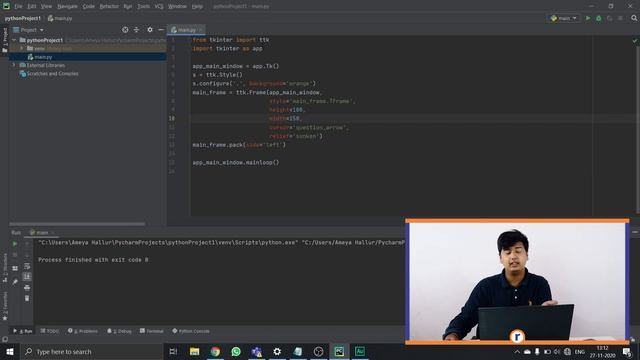Click pythonProject1 breadcrumb in navigation bar
The height and width of the screenshot is (360, 640).
(x=22, y=18)
